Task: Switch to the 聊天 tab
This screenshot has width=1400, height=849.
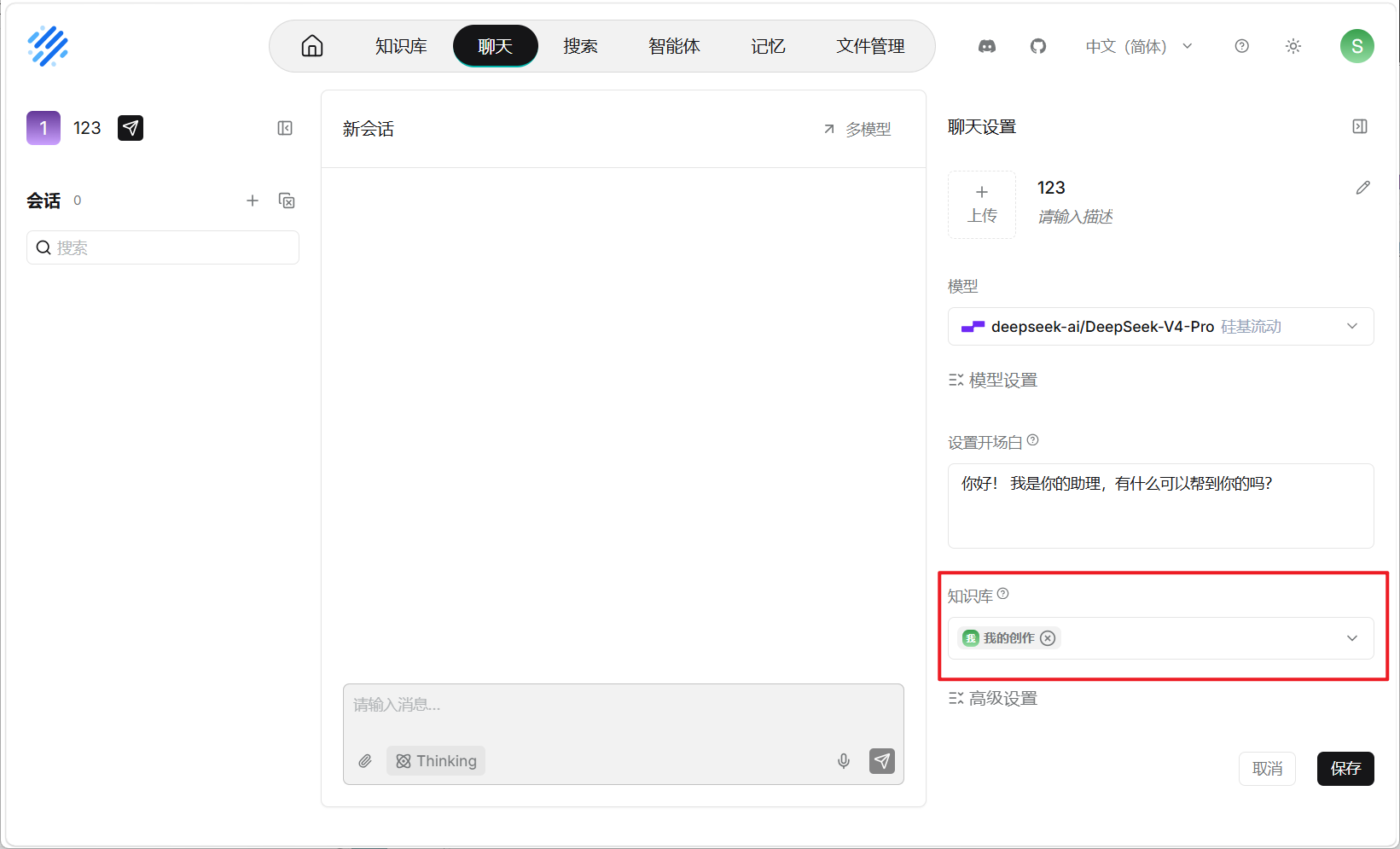Action: pyautogui.click(x=496, y=46)
